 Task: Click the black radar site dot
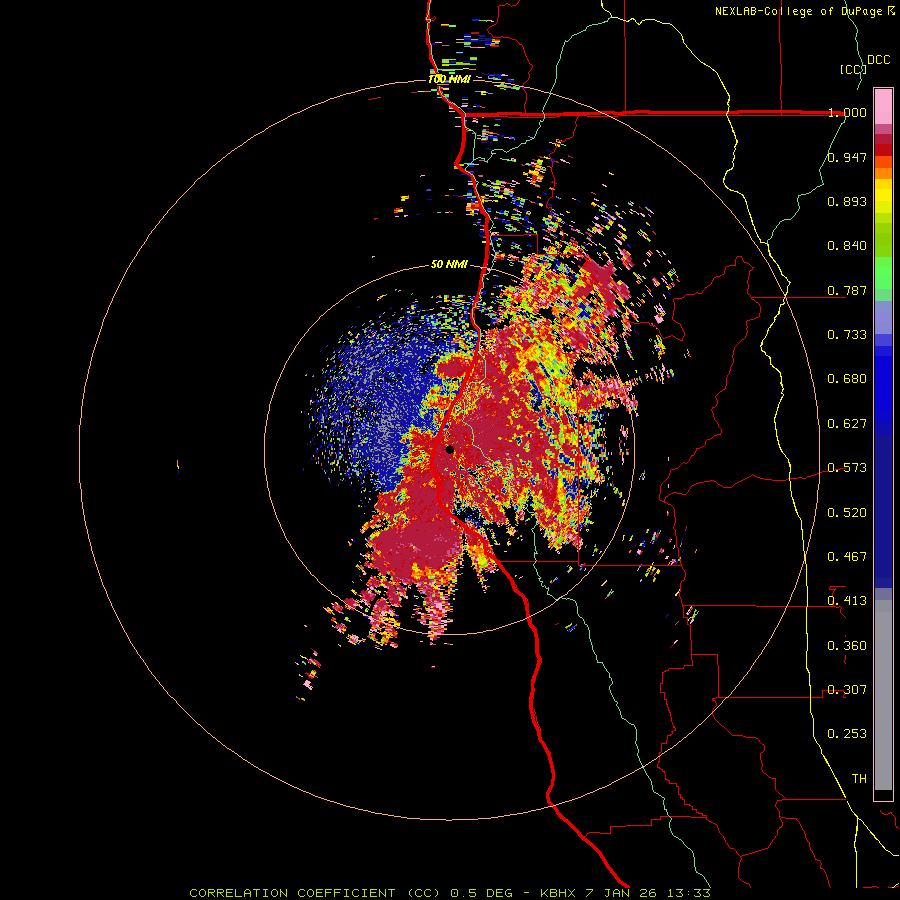pos(449,450)
